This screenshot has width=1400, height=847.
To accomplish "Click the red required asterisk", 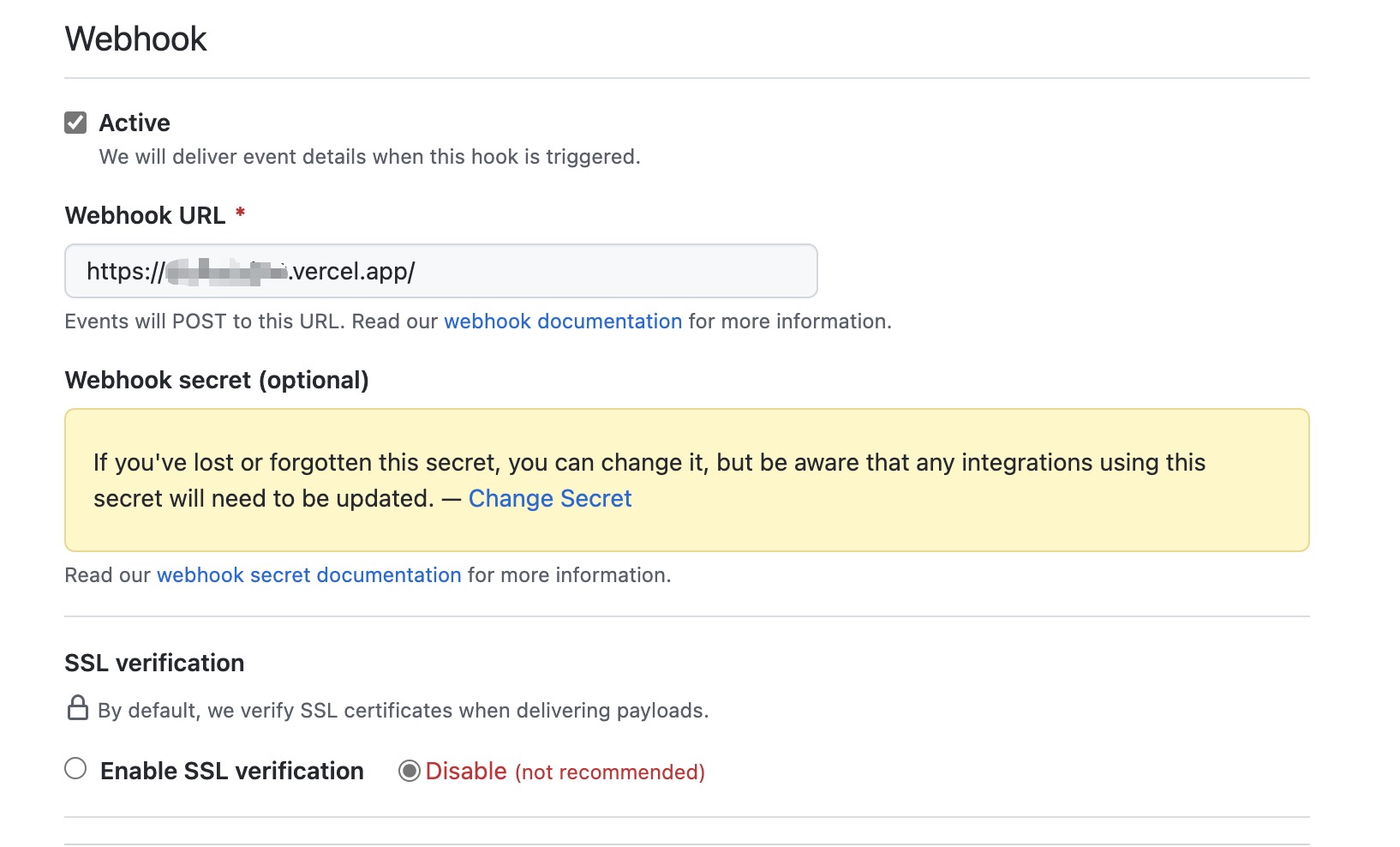I will coord(240,213).
